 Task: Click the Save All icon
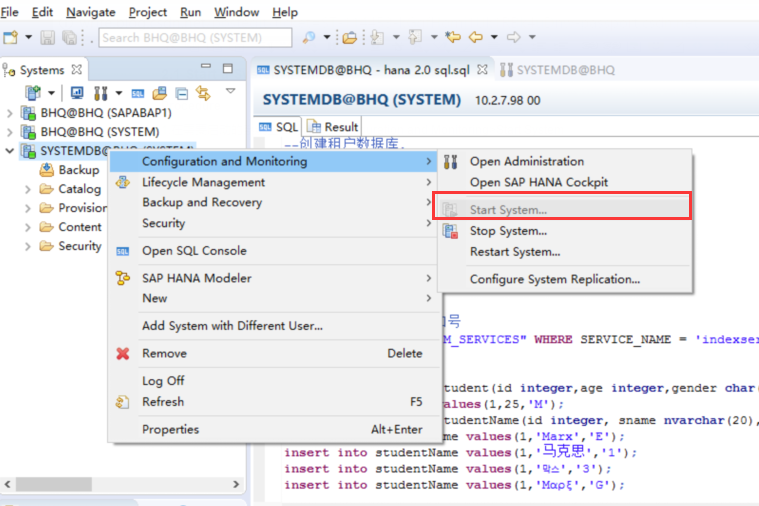point(69,37)
